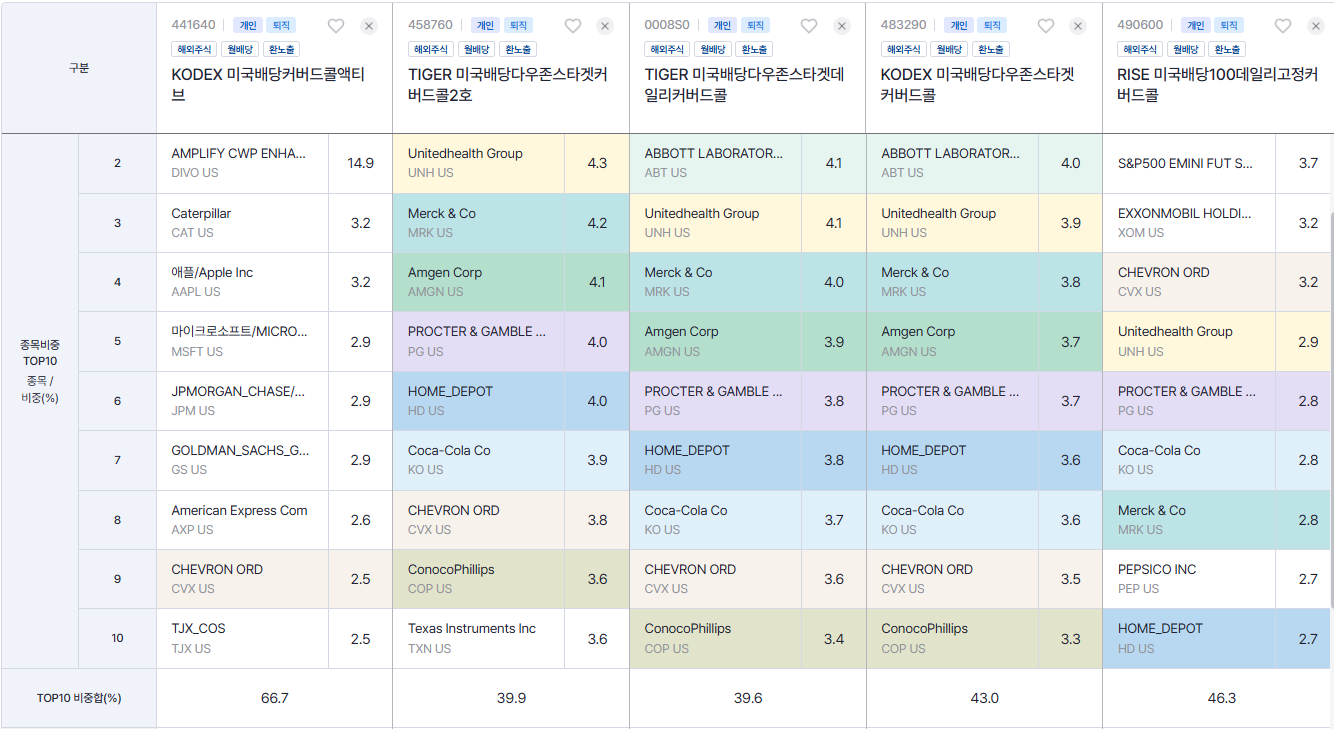Select the TOP10 비중합(%) row label
1334x729 pixels.
[x=79, y=698]
